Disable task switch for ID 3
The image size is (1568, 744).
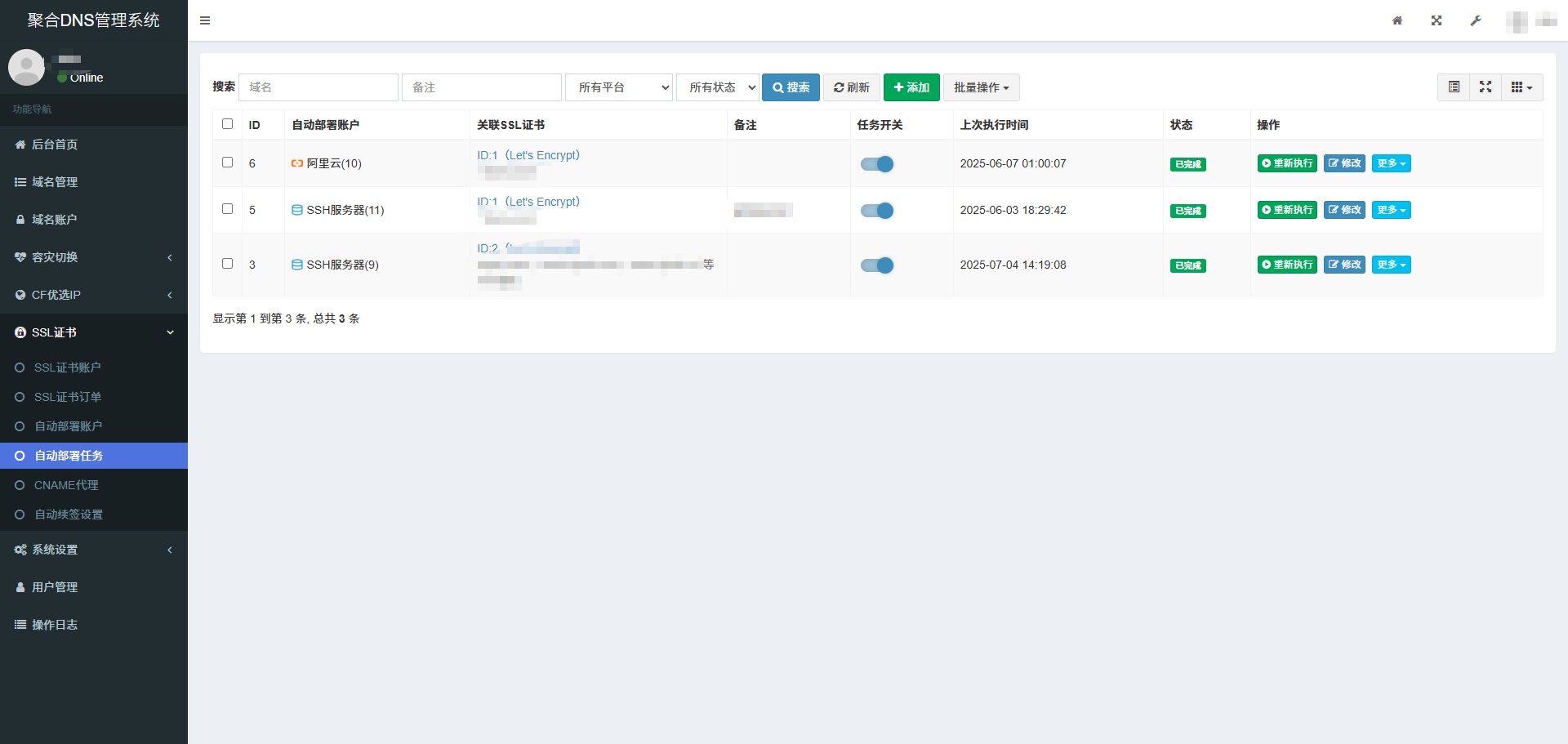click(877, 265)
